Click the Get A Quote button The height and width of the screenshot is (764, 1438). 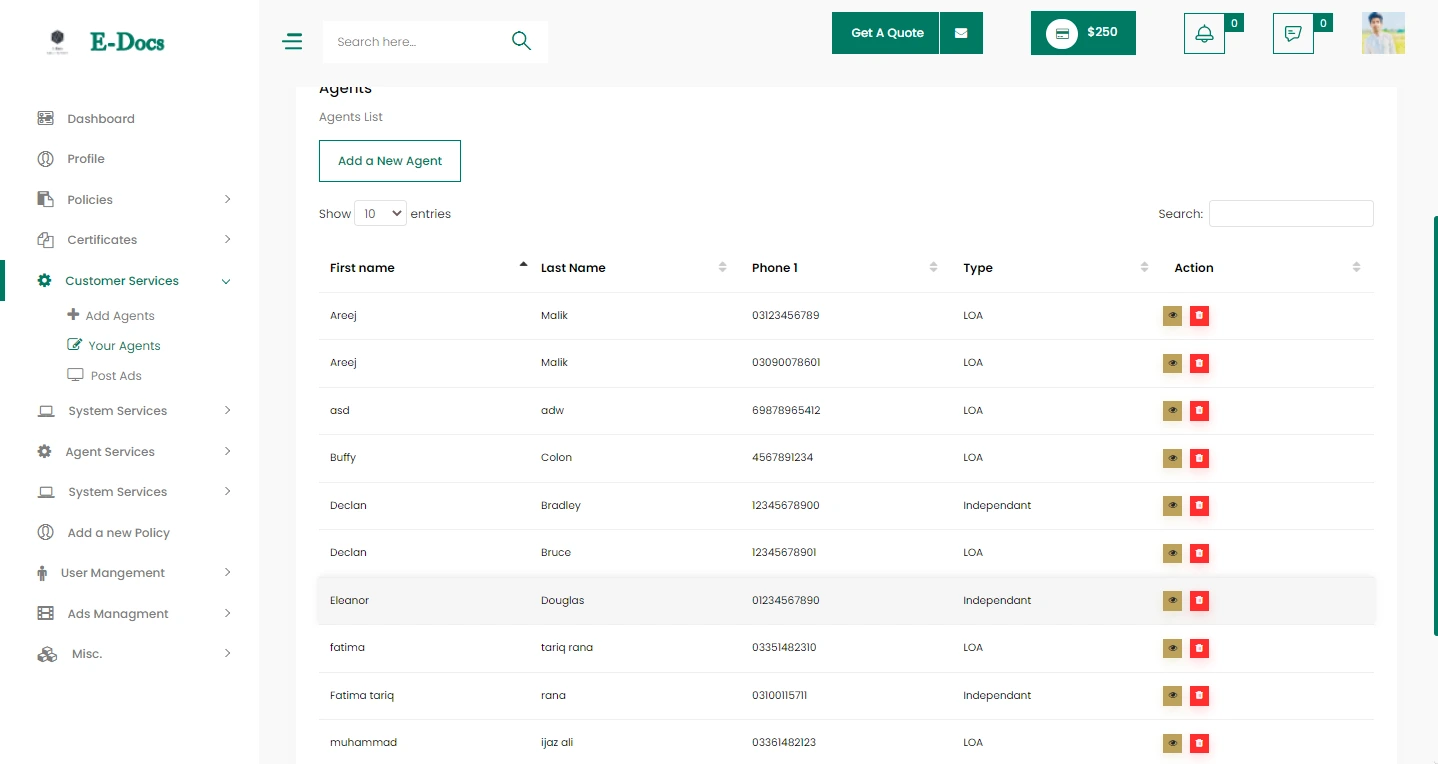pyautogui.click(x=886, y=33)
